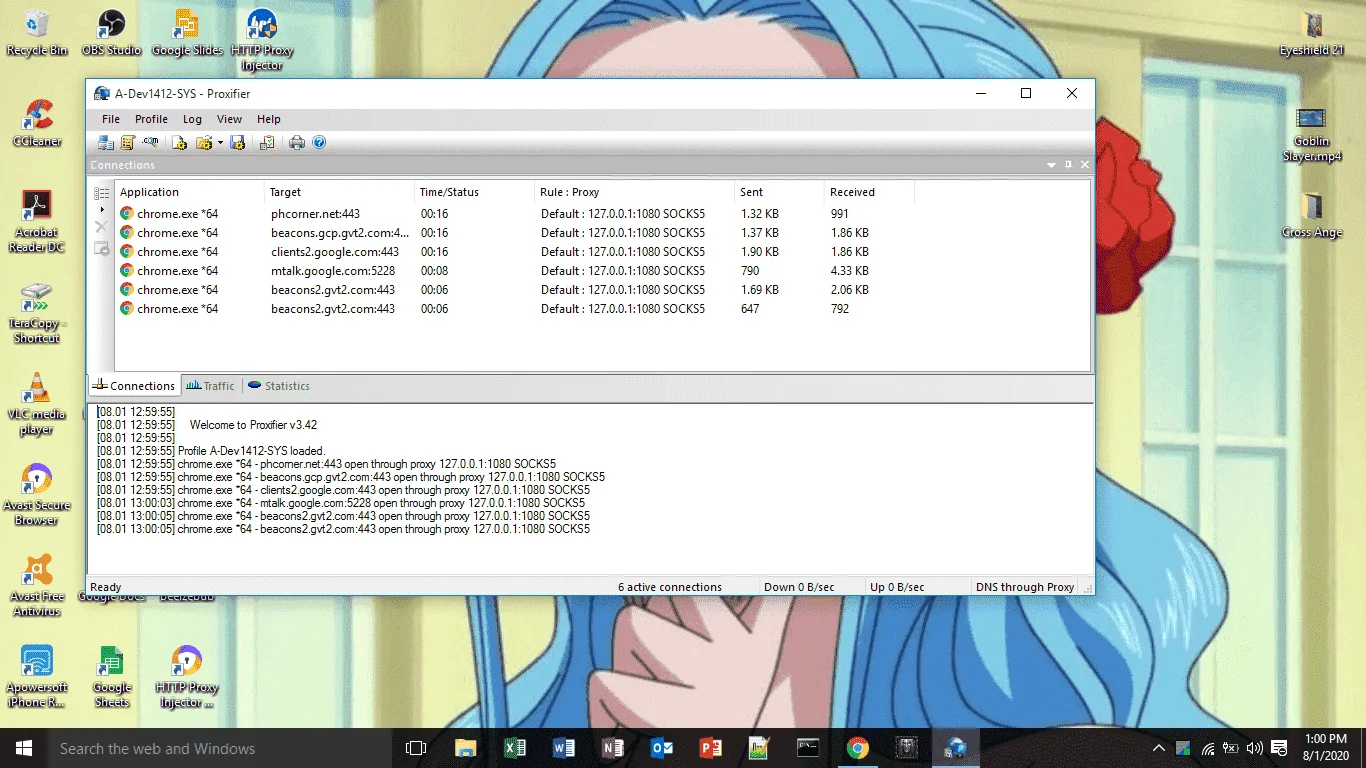This screenshot has width=1366, height=768.
Task: Save profile using the floppy disk icon
Action: 238,143
